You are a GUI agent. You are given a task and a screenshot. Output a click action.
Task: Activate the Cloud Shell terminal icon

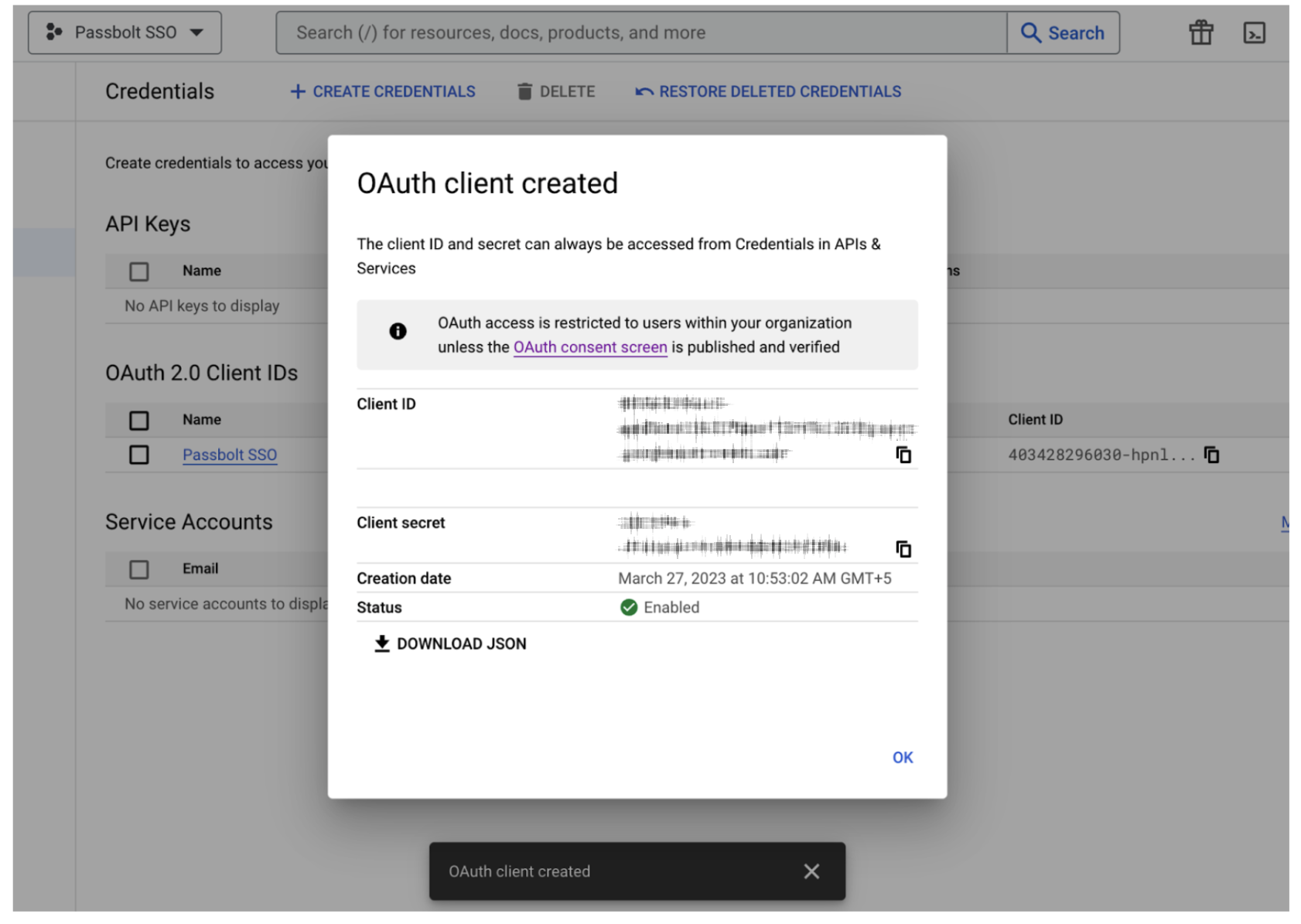click(1254, 32)
